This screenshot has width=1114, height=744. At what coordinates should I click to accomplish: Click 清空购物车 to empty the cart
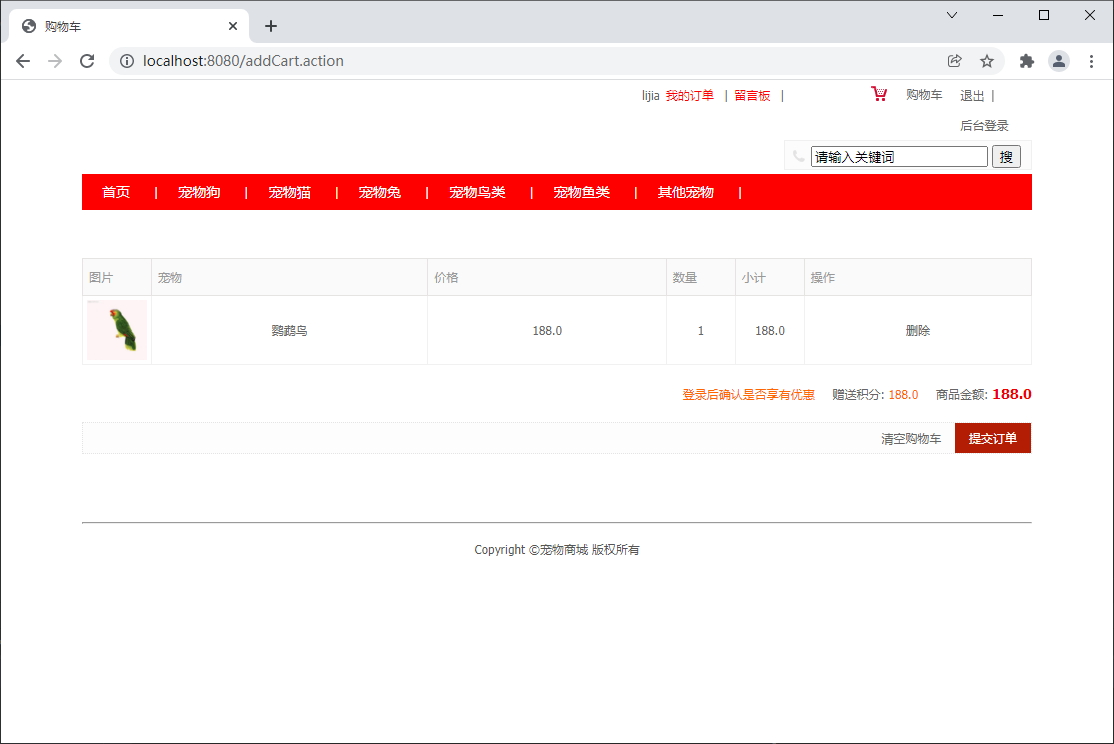(911, 438)
